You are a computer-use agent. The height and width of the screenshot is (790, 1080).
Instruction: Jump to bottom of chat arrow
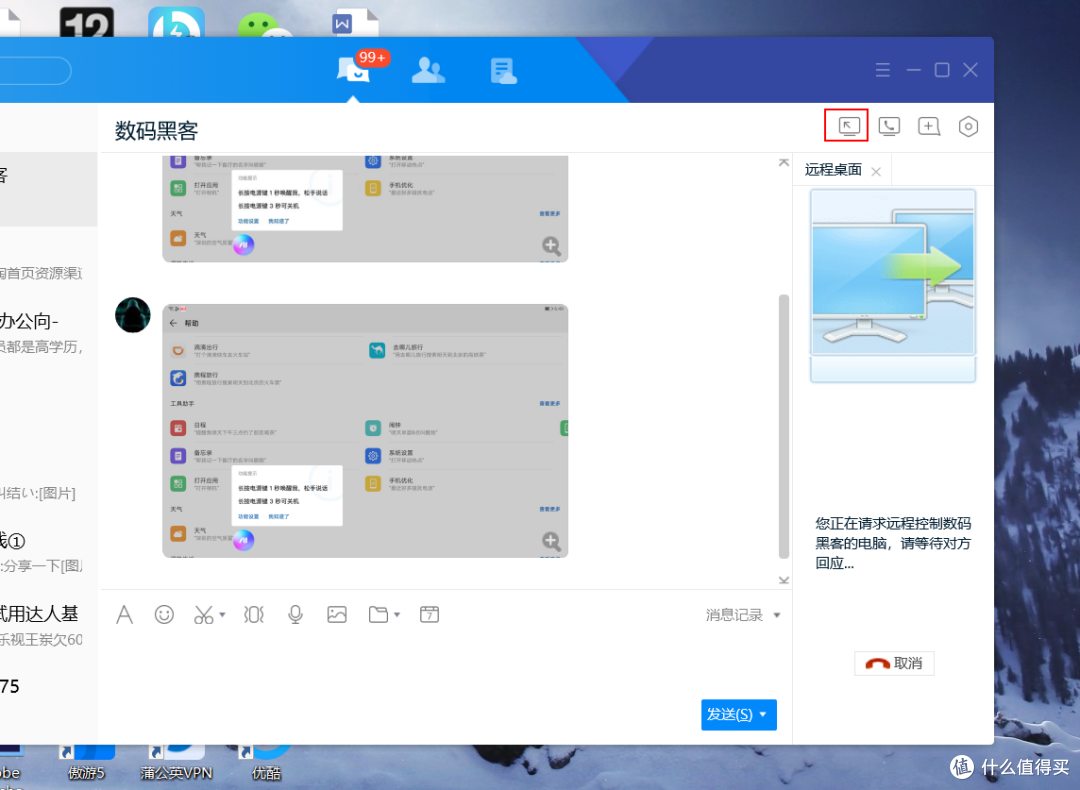pos(784,581)
